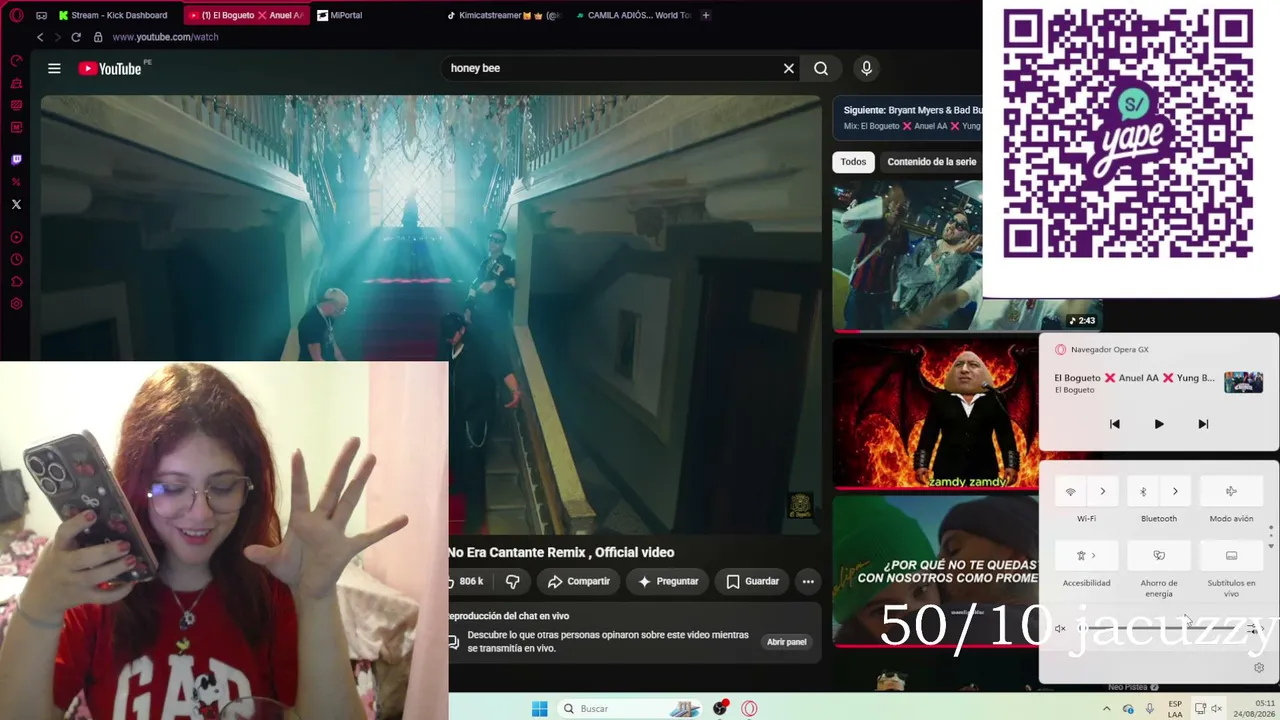Toggle Modo avión airplane mode
Image resolution: width=1280 pixels, height=720 pixels.
point(1231,491)
